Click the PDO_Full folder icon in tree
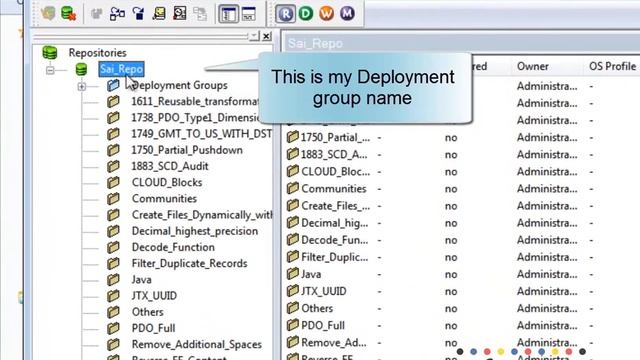 click(x=113, y=328)
